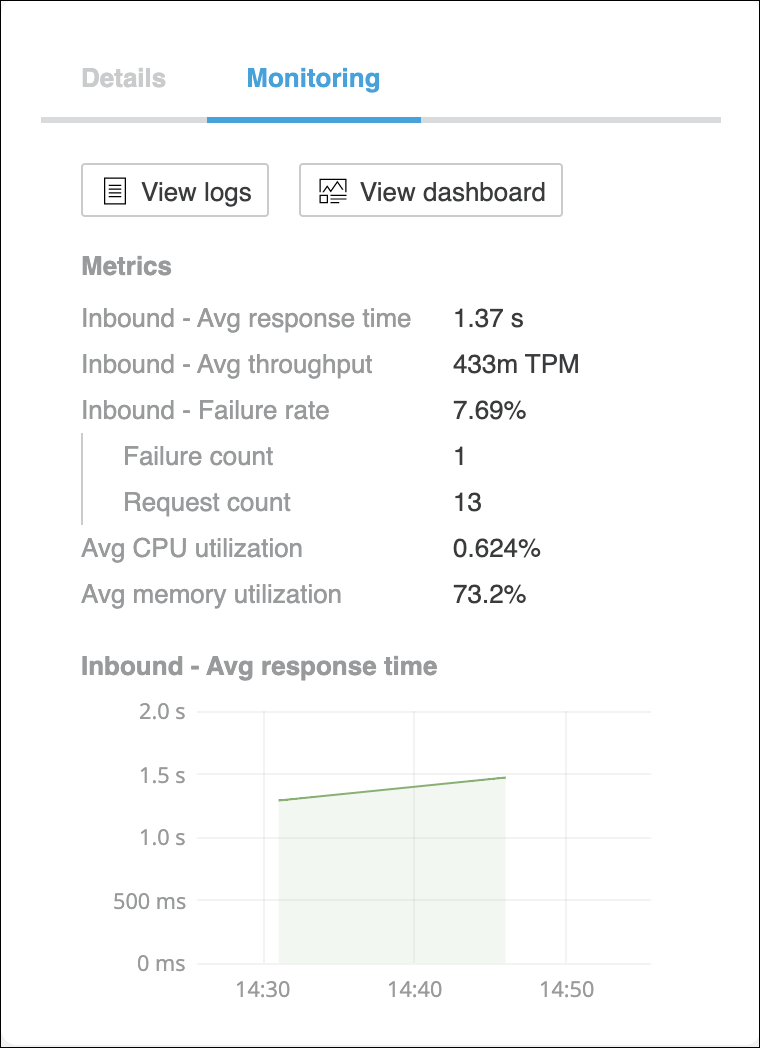Select the Monitoring tab
The height and width of the screenshot is (1048, 760).
[313, 78]
